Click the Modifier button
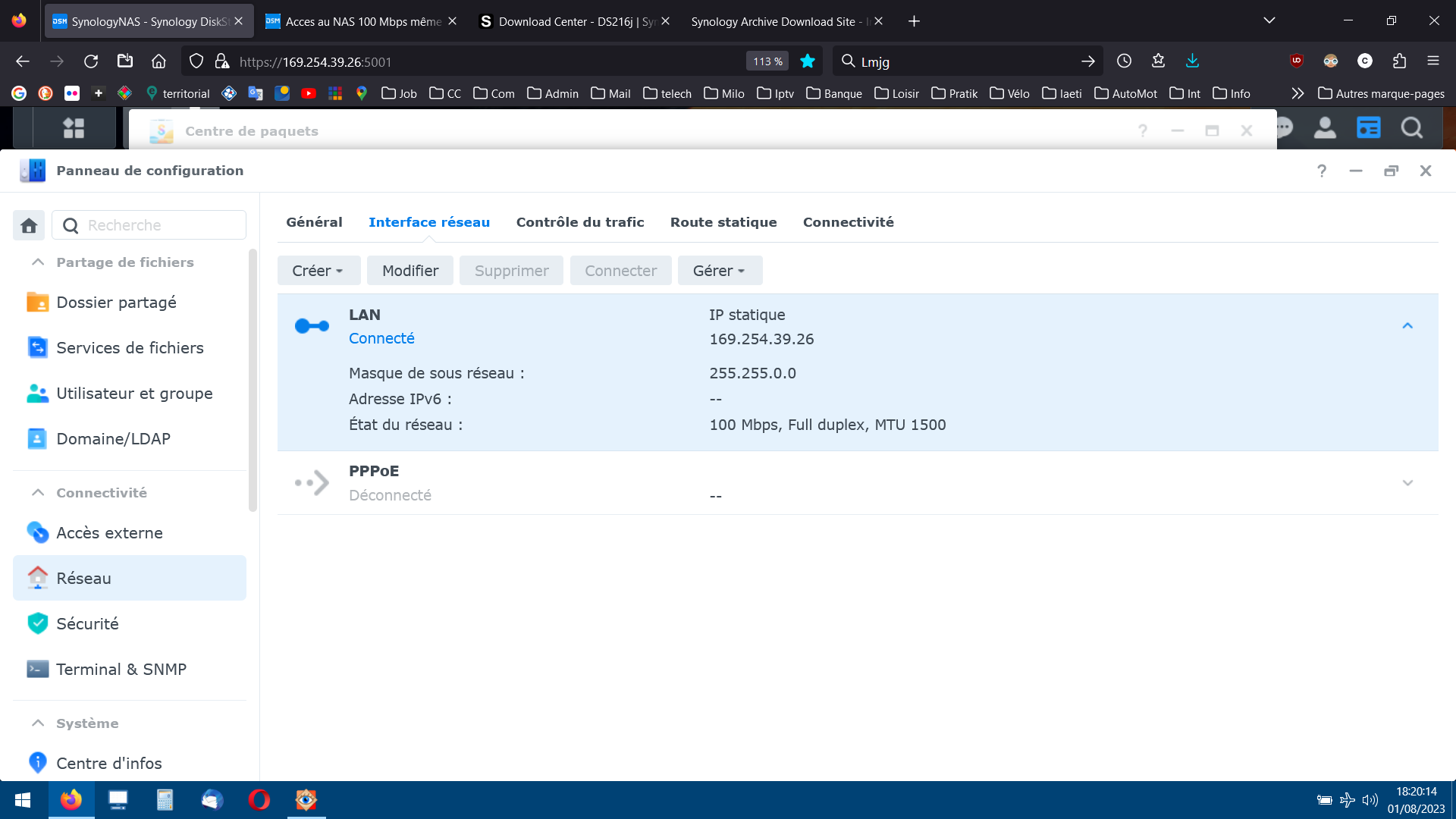 tap(410, 271)
